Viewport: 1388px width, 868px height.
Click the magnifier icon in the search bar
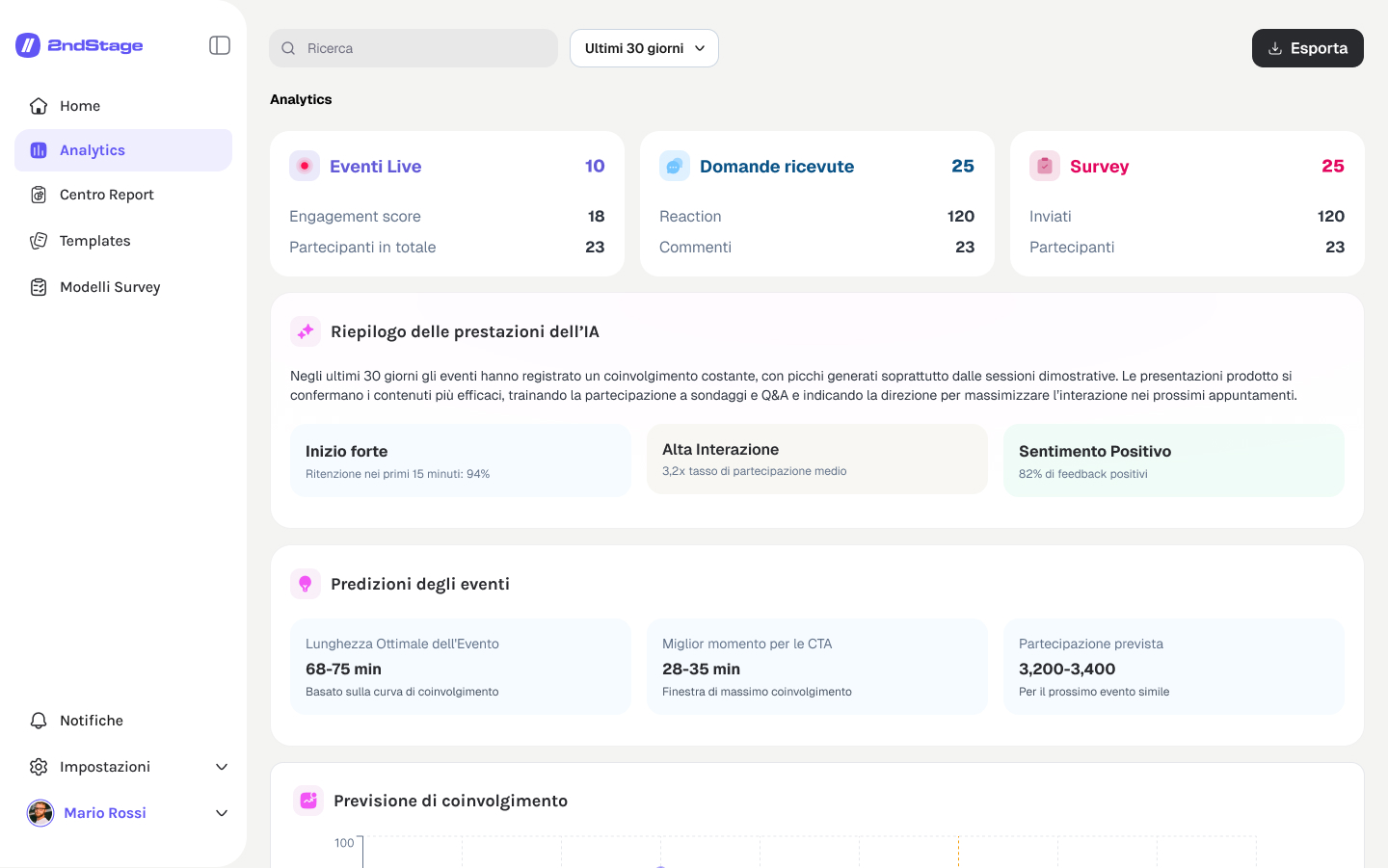[288, 48]
